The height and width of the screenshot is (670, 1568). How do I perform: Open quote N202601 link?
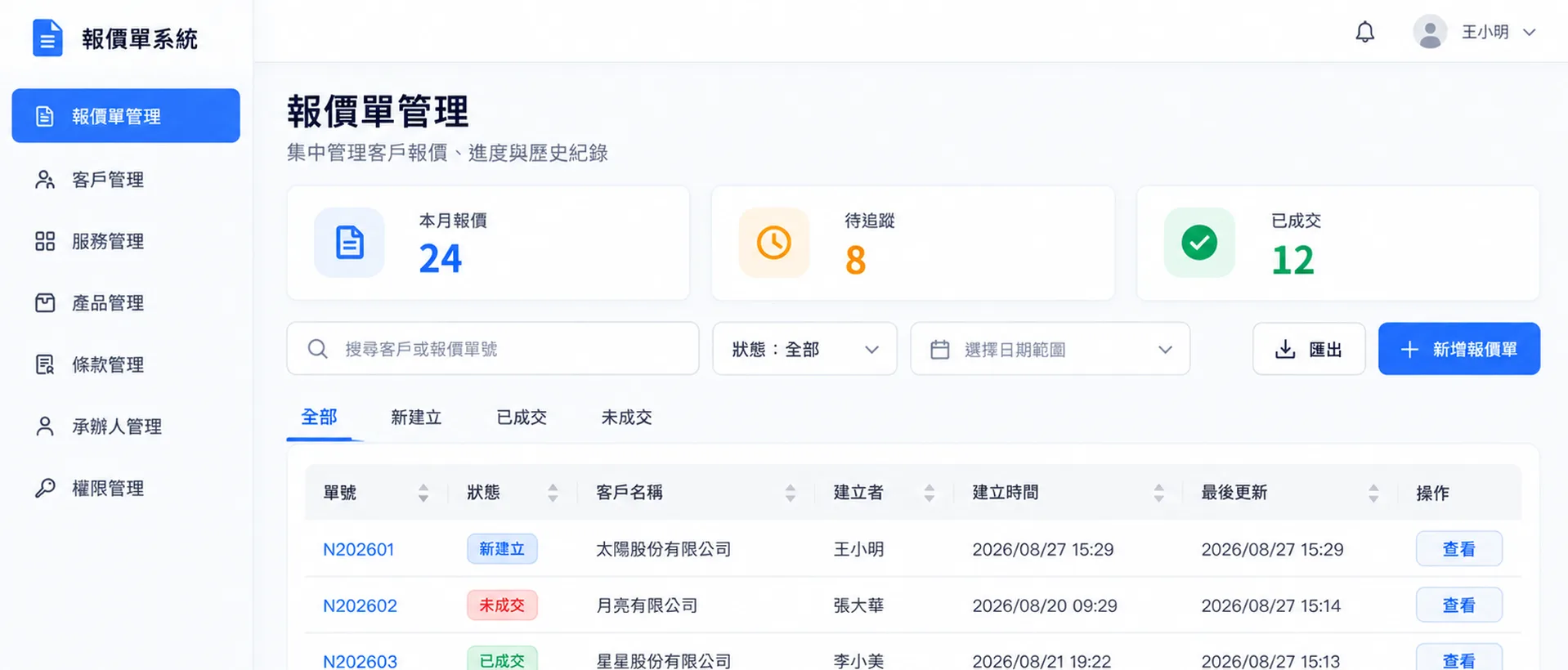click(359, 549)
